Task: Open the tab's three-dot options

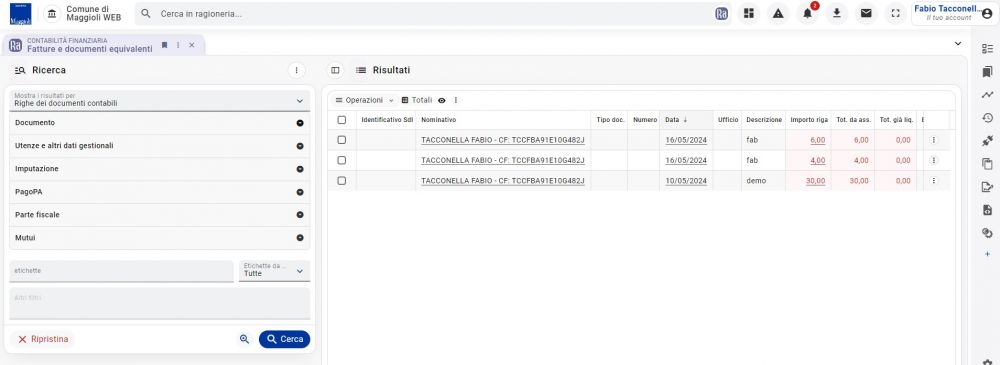Action: click(178, 45)
